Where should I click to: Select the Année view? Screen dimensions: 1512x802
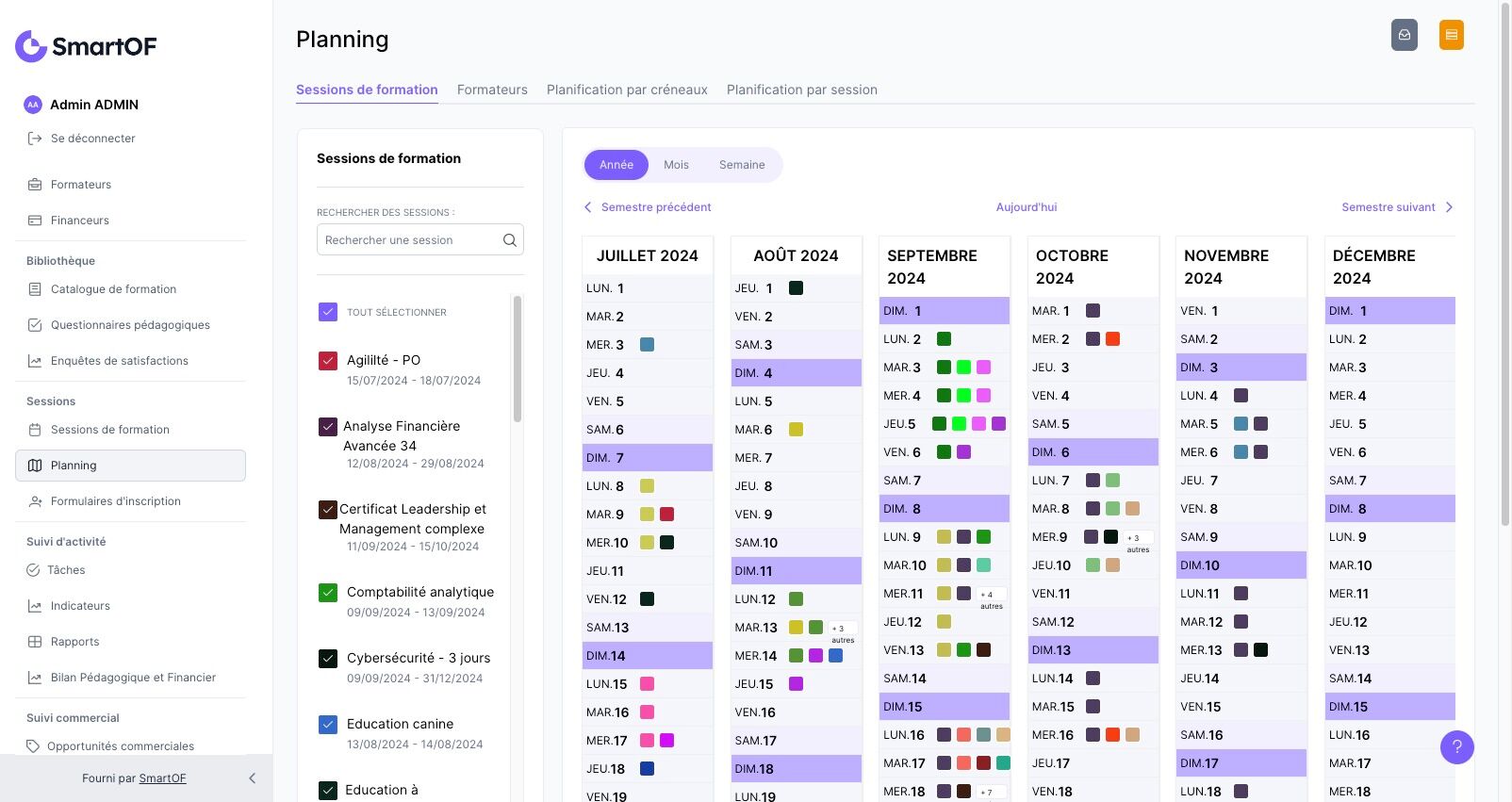tap(616, 165)
